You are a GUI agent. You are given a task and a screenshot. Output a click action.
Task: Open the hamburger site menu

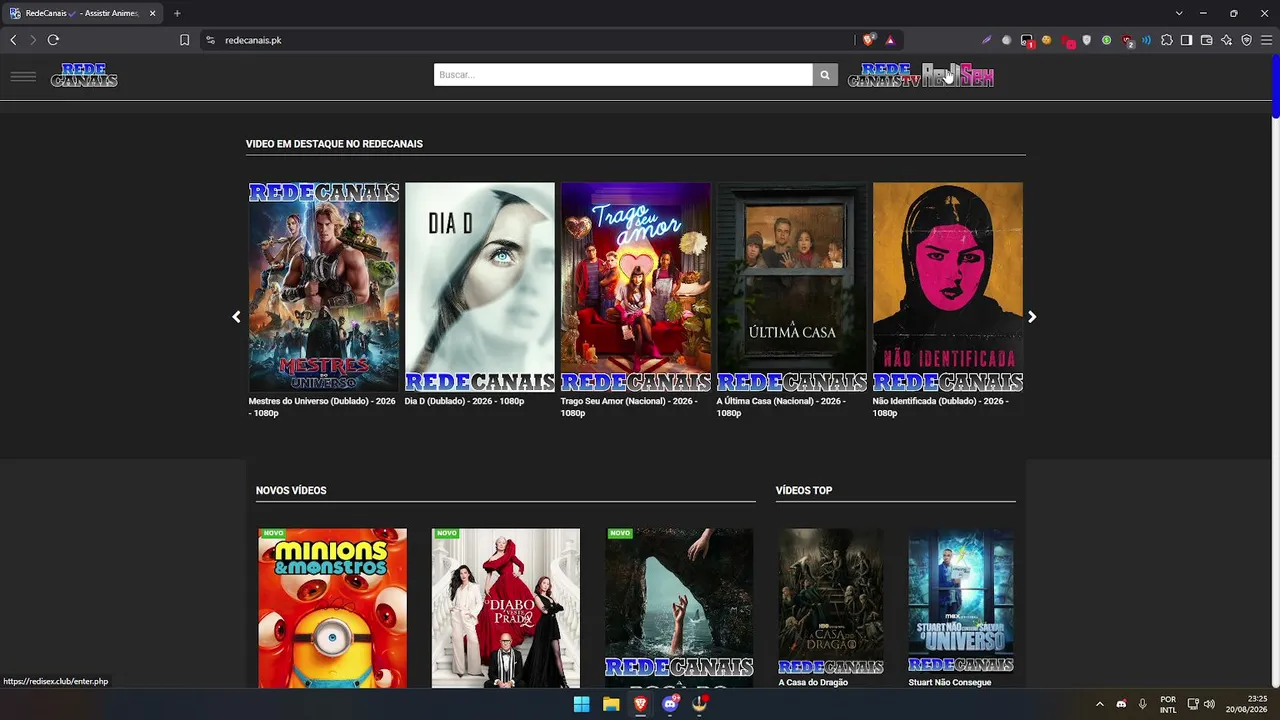click(x=23, y=76)
